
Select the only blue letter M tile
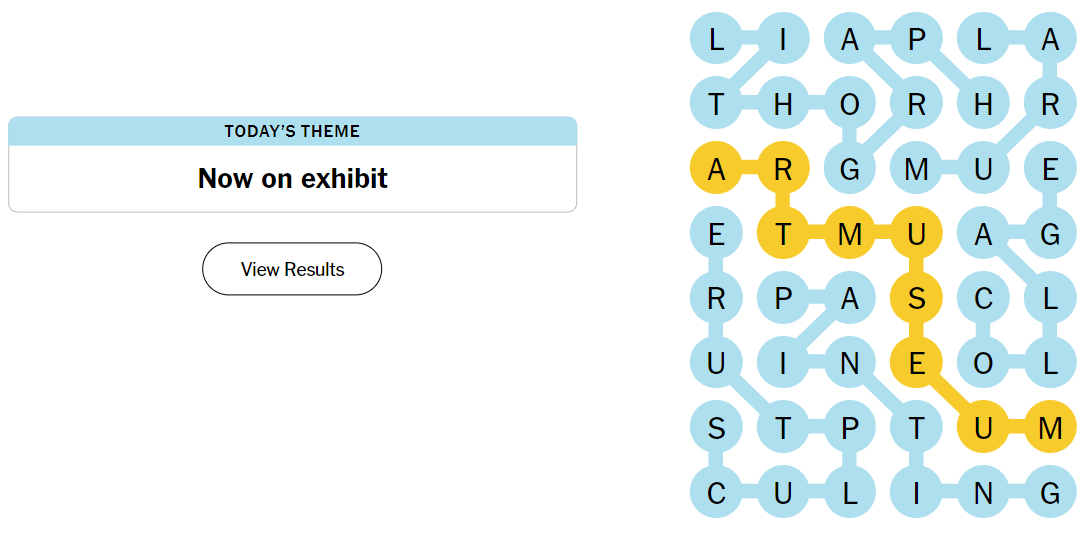(x=916, y=170)
